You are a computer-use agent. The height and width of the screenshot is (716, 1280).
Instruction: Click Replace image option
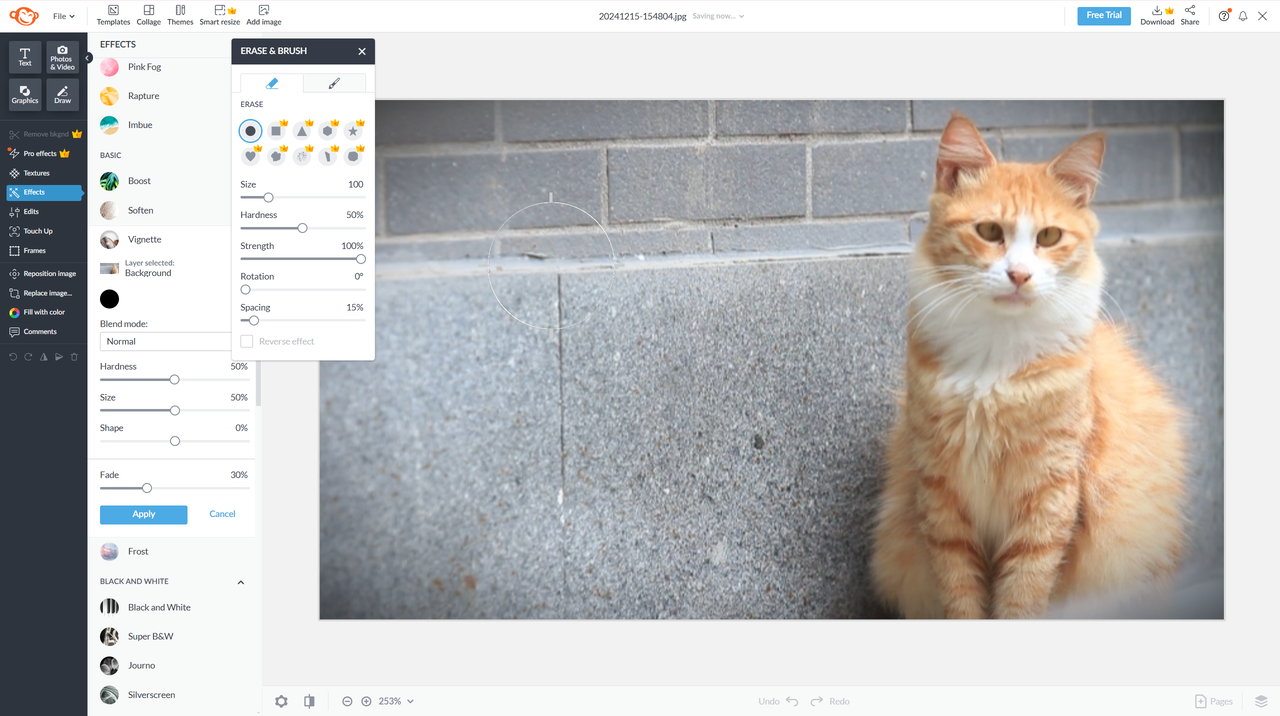coord(41,293)
